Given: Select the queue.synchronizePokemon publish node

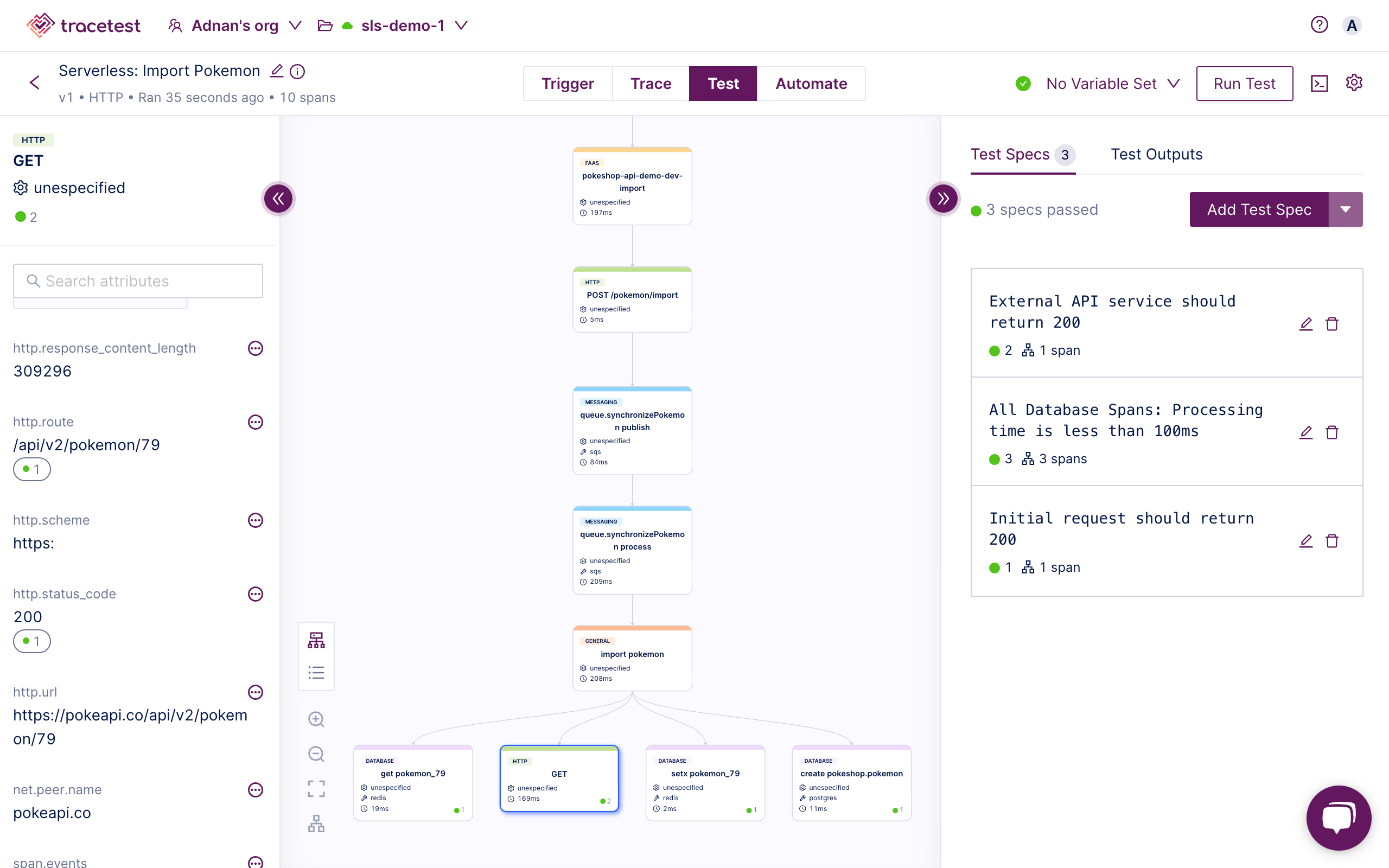Looking at the screenshot, I should click(x=632, y=431).
